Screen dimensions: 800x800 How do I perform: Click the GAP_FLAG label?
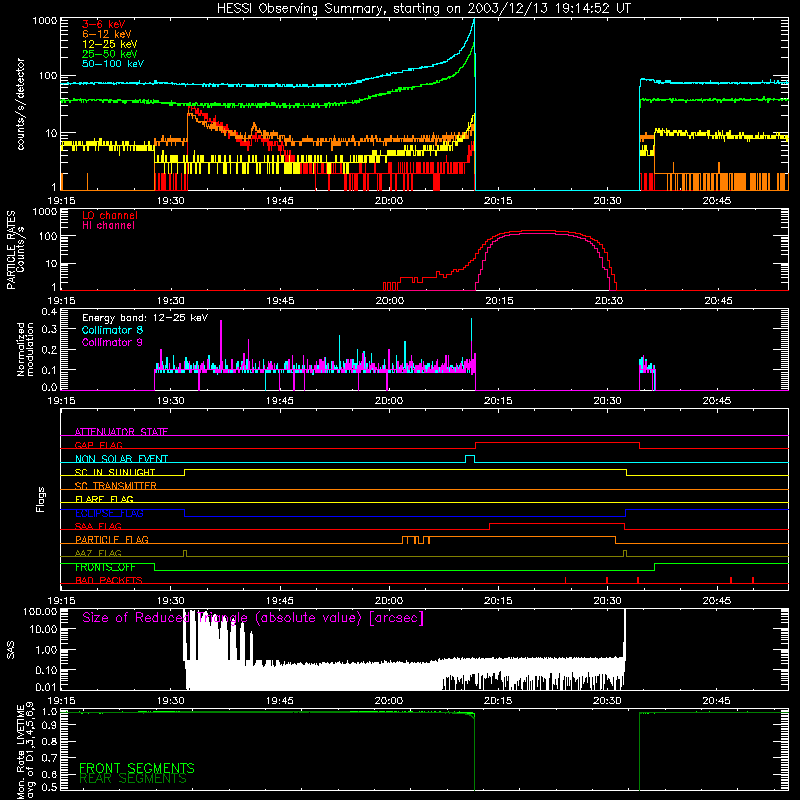98,445
